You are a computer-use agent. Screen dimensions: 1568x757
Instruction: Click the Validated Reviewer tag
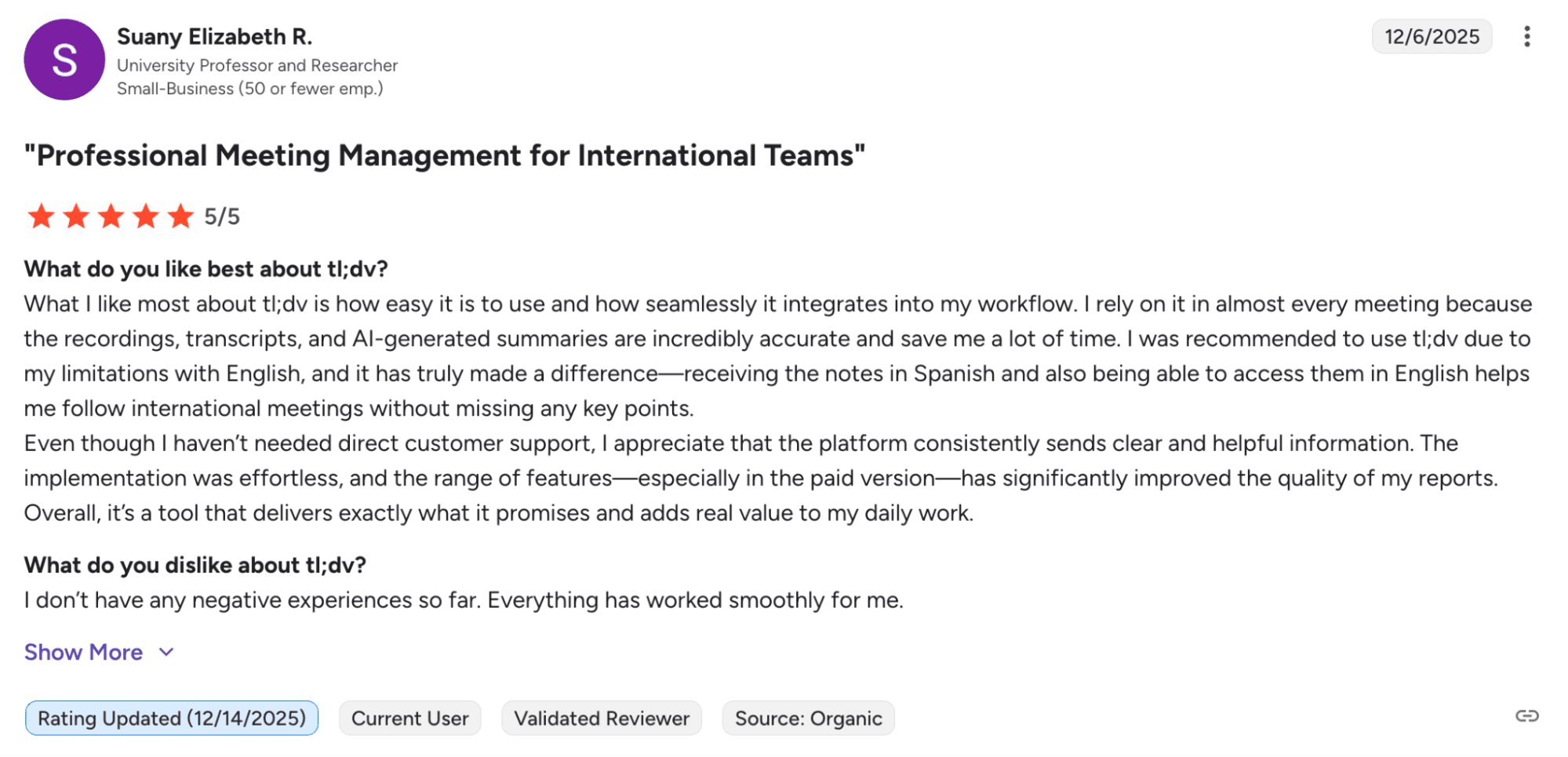[x=602, y=718]
